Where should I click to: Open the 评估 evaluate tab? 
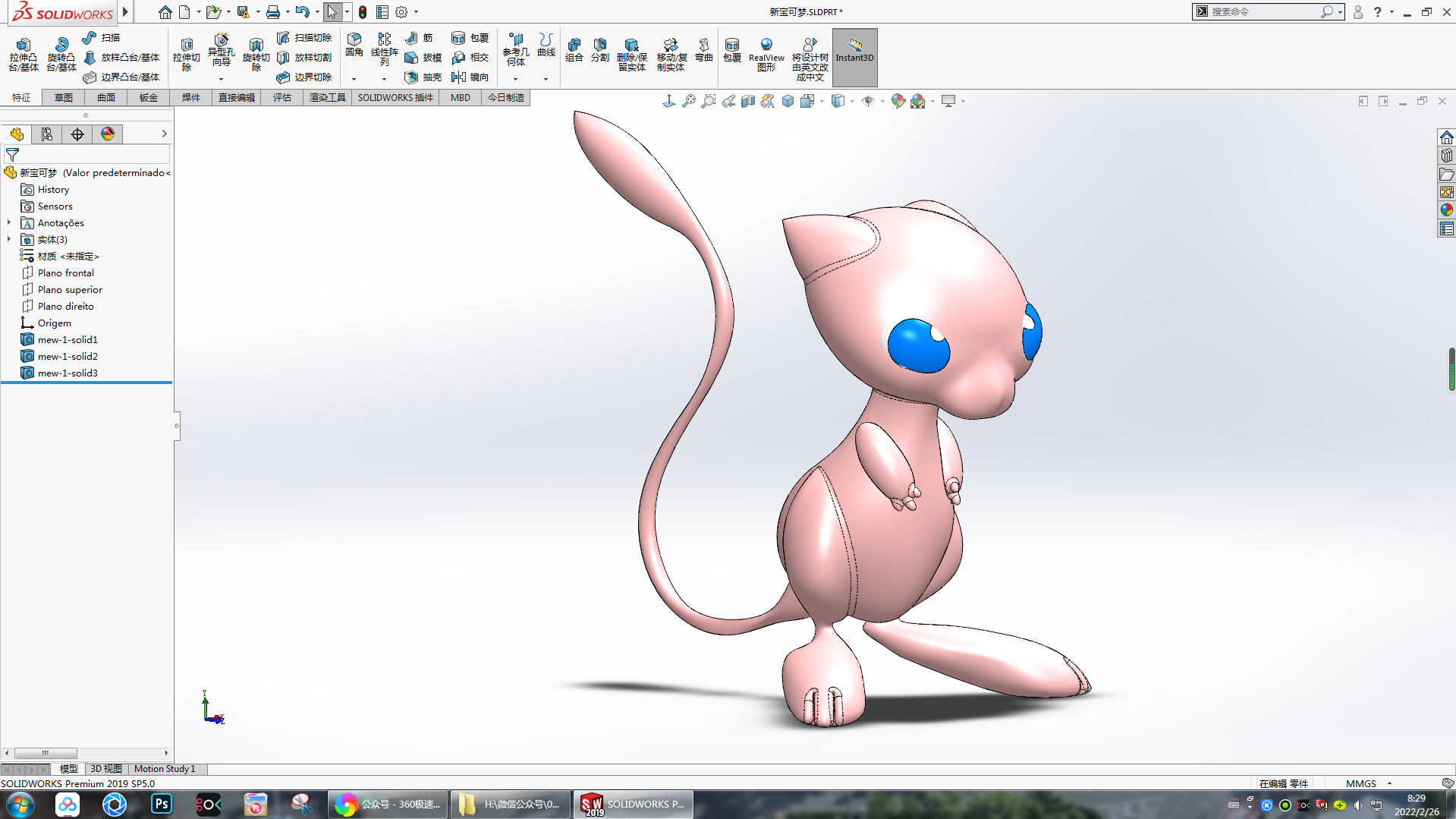282,97
